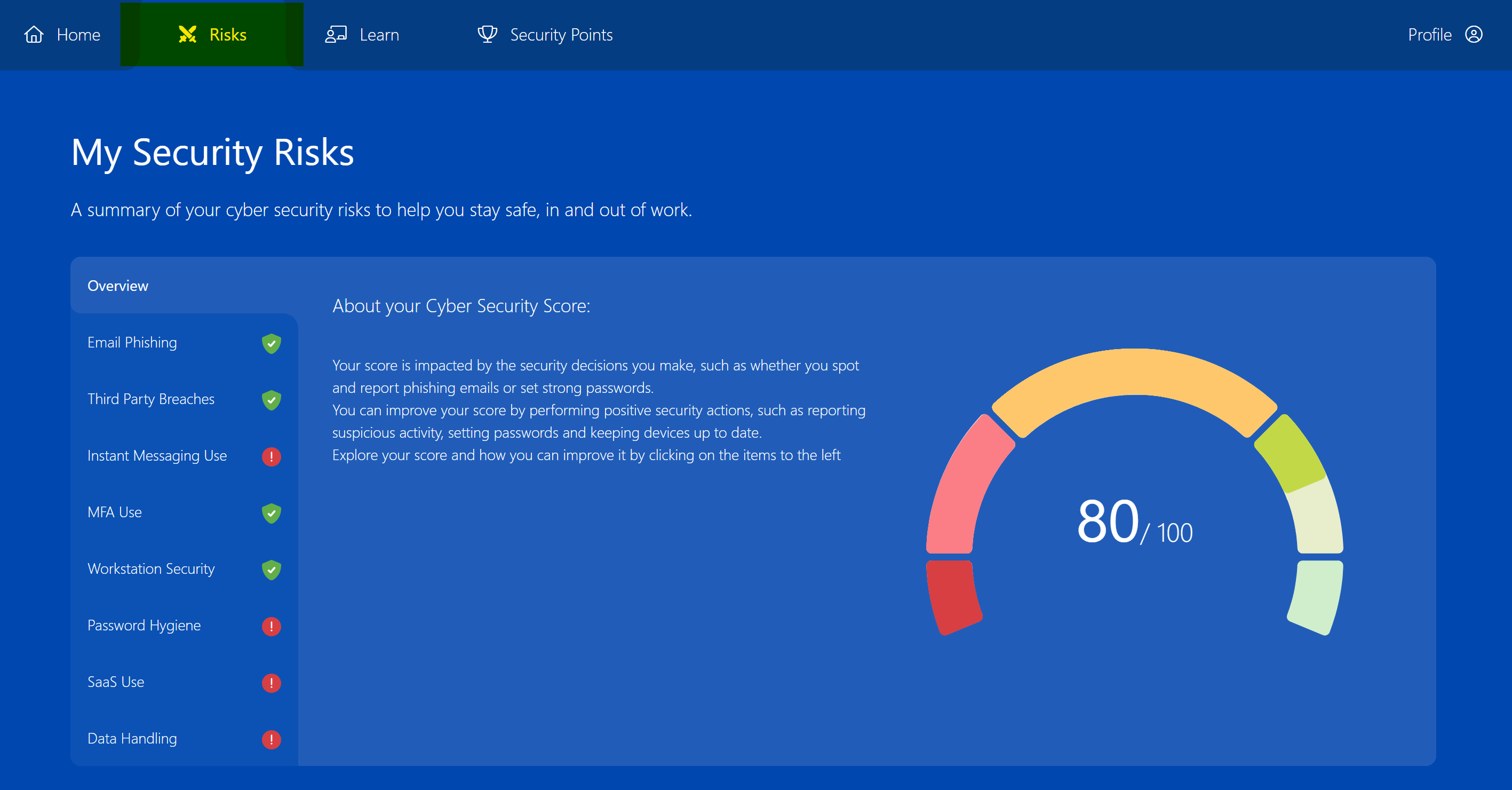Click the red alert beside Data Handling
Image resolution: width=1512 pixels, height=790 pixels.
pyautogui.click(x=271, y=739)
